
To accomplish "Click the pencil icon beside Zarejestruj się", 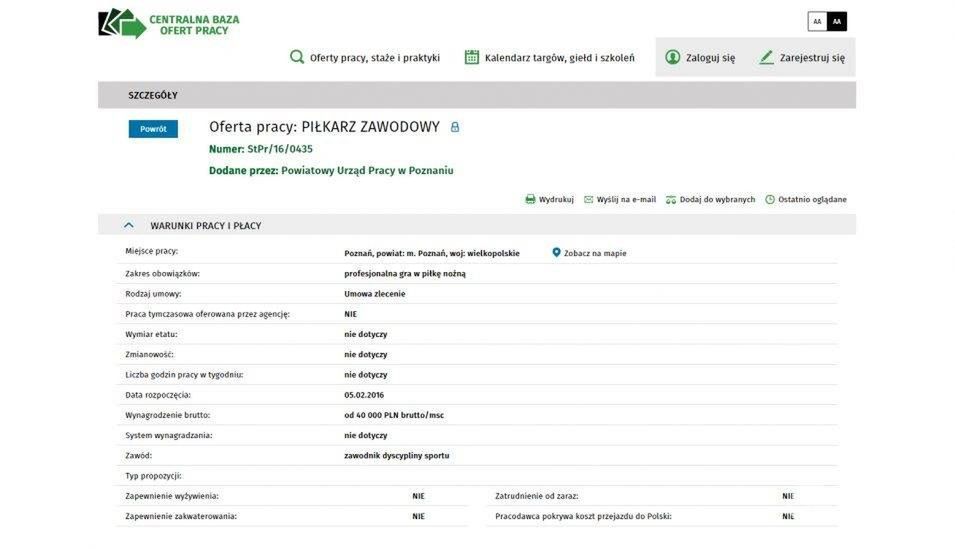I will click(x=766, y=57).
